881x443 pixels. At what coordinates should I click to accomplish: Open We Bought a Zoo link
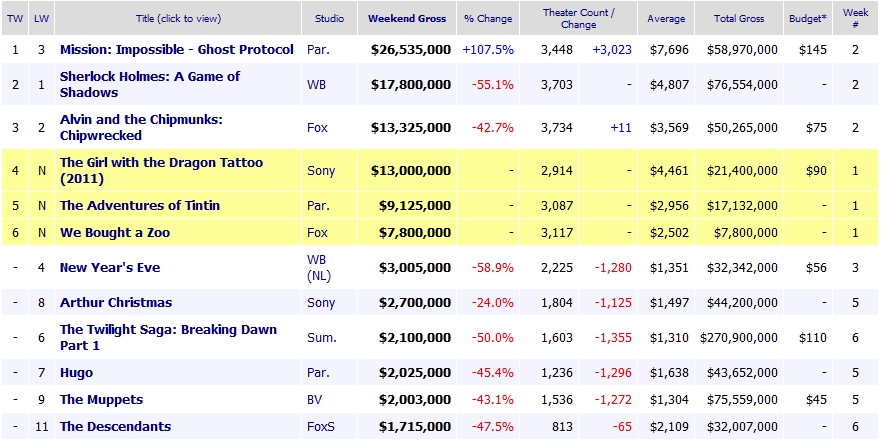115,232
